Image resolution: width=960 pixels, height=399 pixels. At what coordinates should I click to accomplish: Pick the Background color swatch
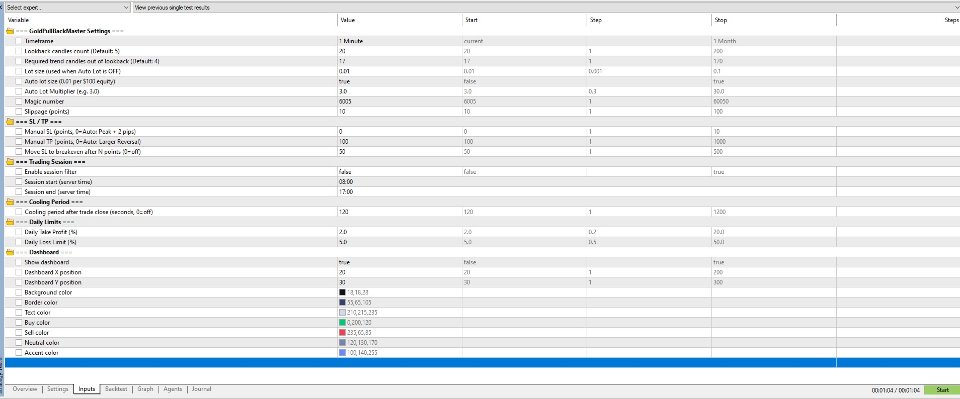tap(342, 293)
